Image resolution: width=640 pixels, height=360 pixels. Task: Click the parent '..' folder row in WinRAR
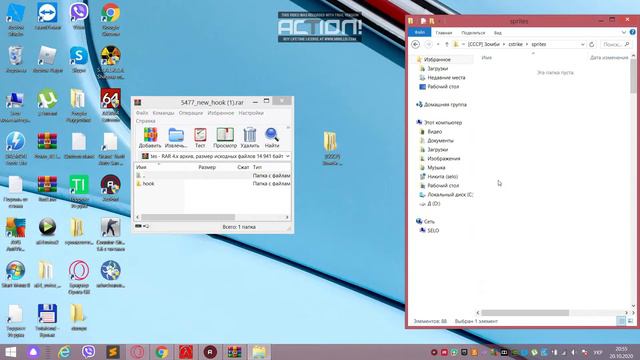point(213,176)
